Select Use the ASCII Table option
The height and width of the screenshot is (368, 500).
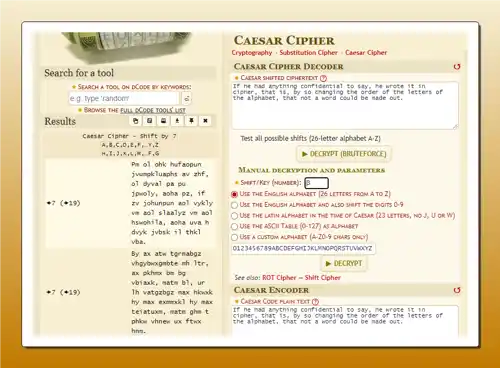pyautogui.click(x=234, y=226)
